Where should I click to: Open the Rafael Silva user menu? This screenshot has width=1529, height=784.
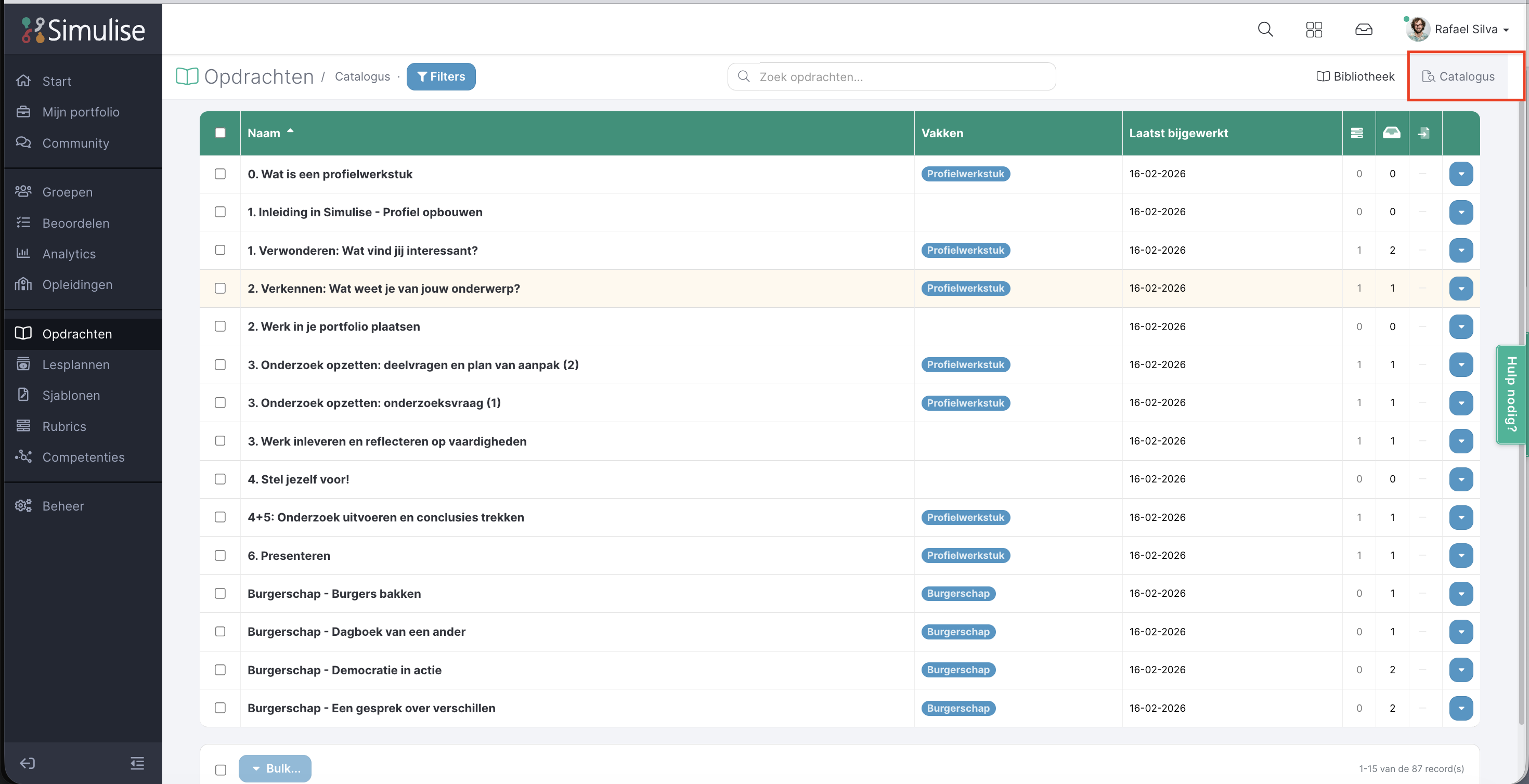tap(1465, 29)
